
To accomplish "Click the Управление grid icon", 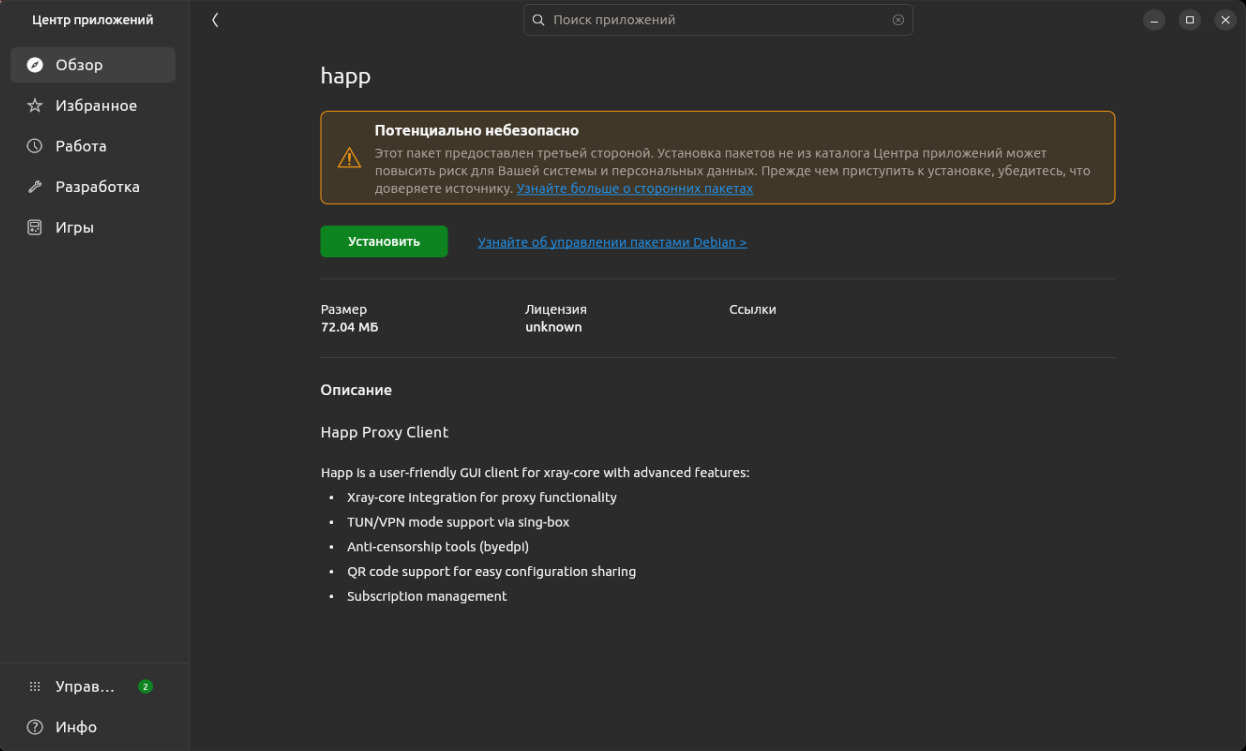I will (x=35, y=687).
